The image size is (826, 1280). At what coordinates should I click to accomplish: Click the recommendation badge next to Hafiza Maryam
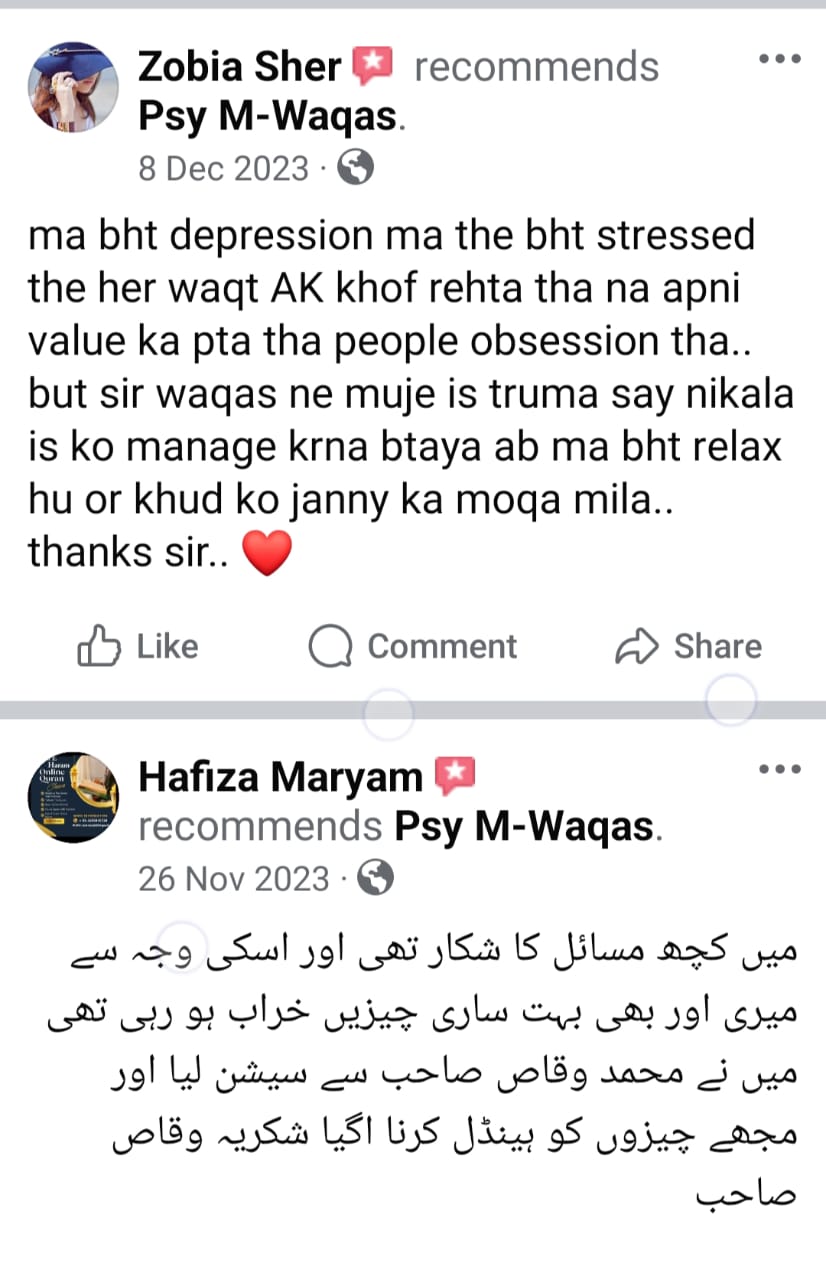[453, 776]
